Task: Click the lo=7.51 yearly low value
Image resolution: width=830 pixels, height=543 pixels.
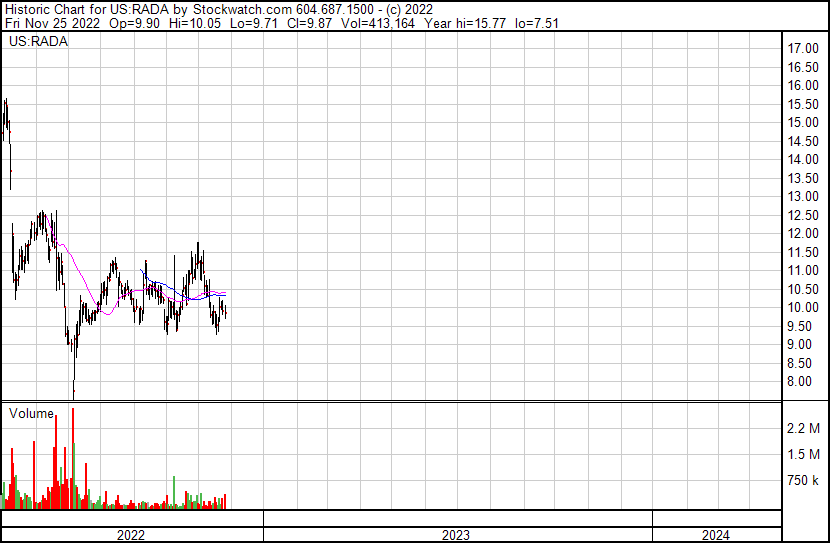Action: click(537, 23)
